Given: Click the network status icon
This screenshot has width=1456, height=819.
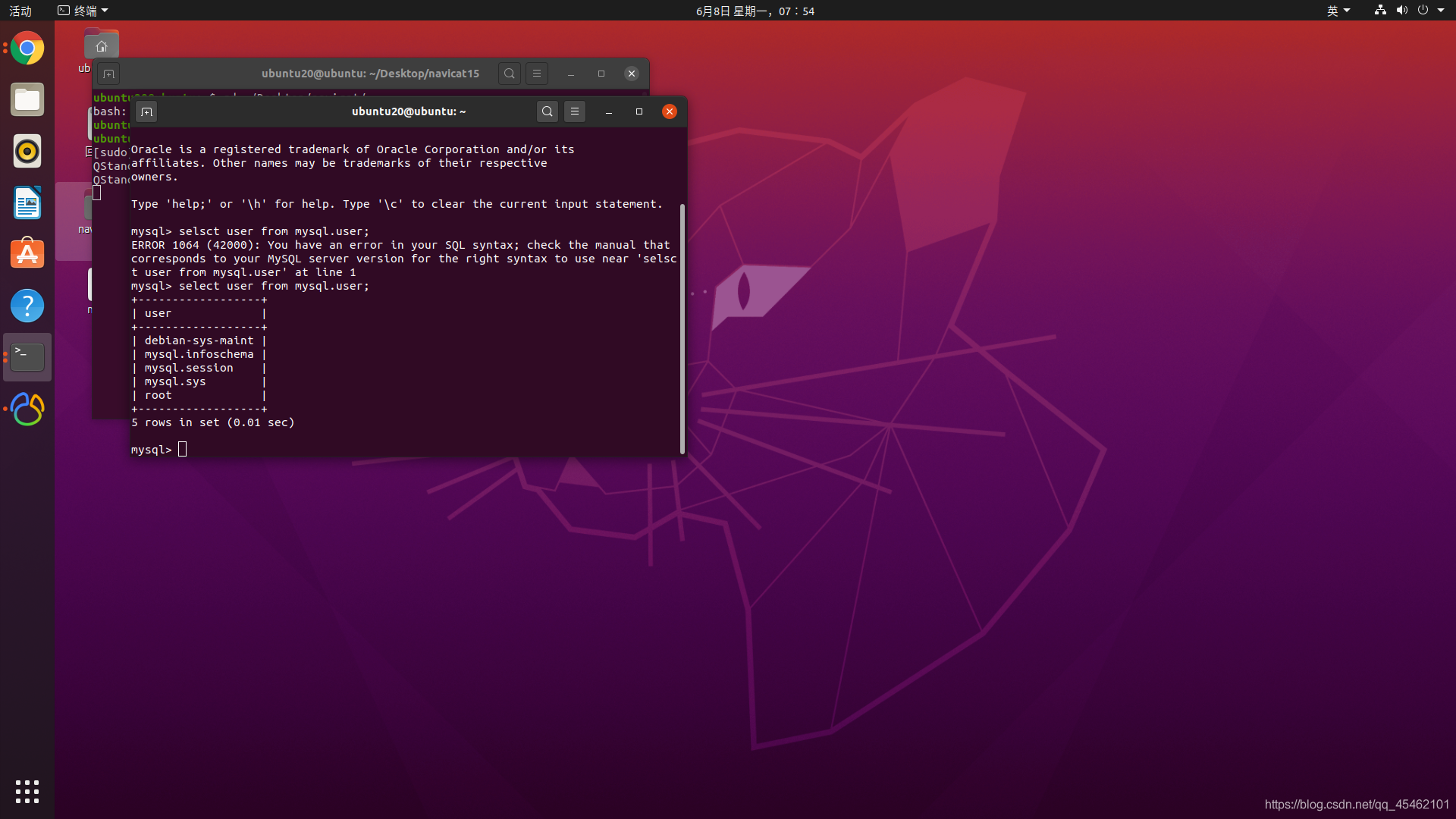Looking at the screenshot, I should tap(1380, 10).
